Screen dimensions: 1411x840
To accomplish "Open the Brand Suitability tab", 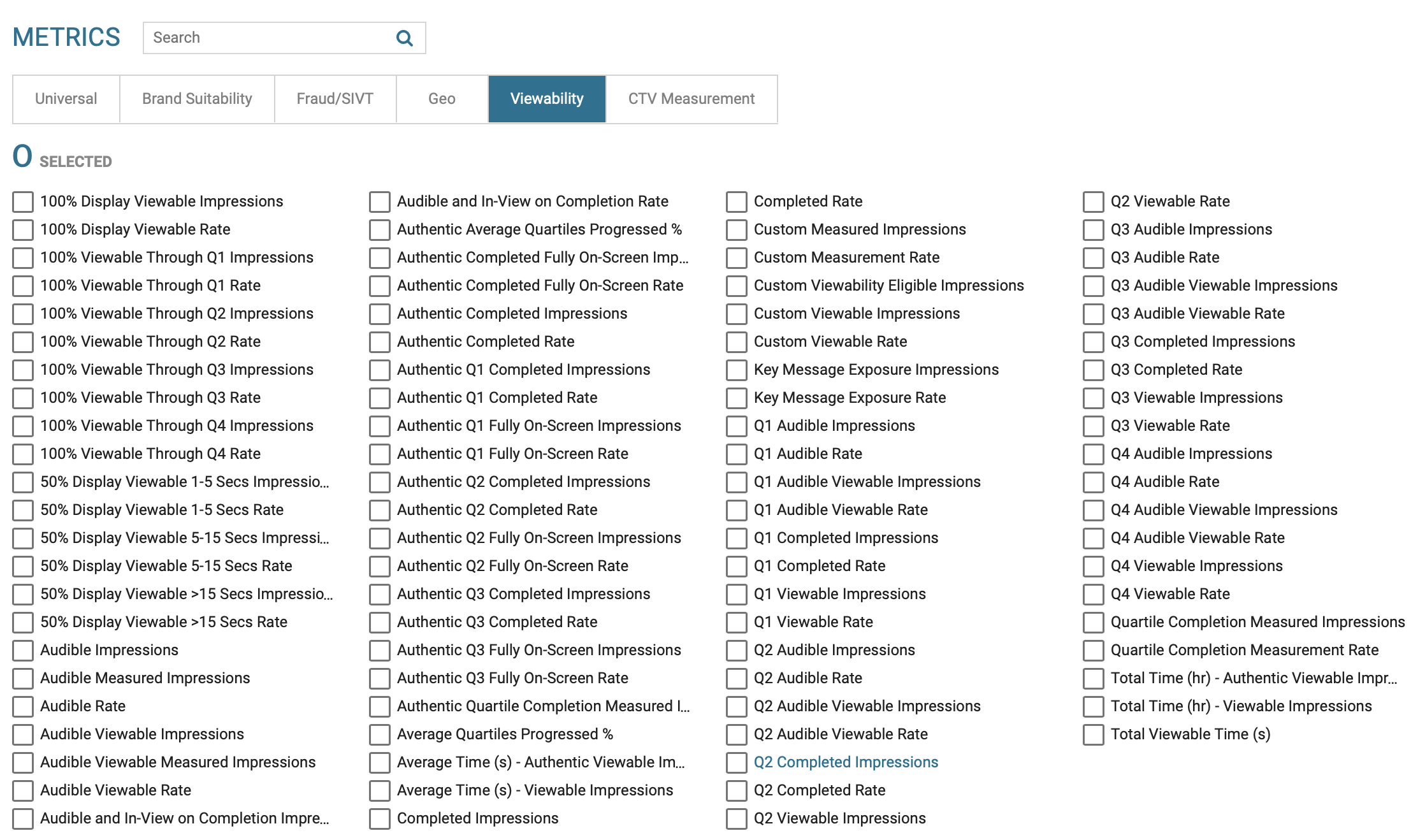I will pos(197,99).
